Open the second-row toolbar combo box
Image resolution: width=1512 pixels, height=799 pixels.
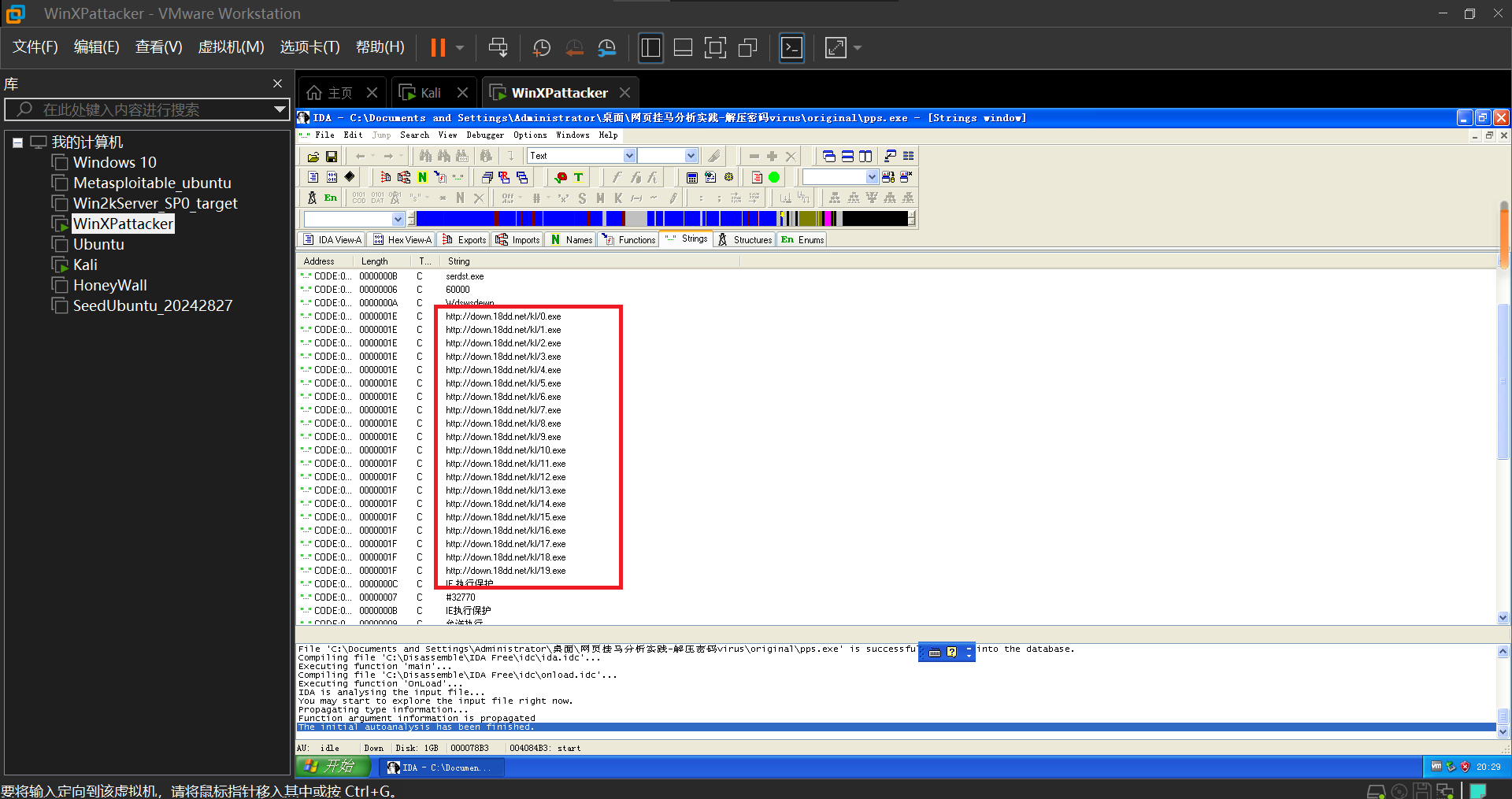tap(839, 177)
